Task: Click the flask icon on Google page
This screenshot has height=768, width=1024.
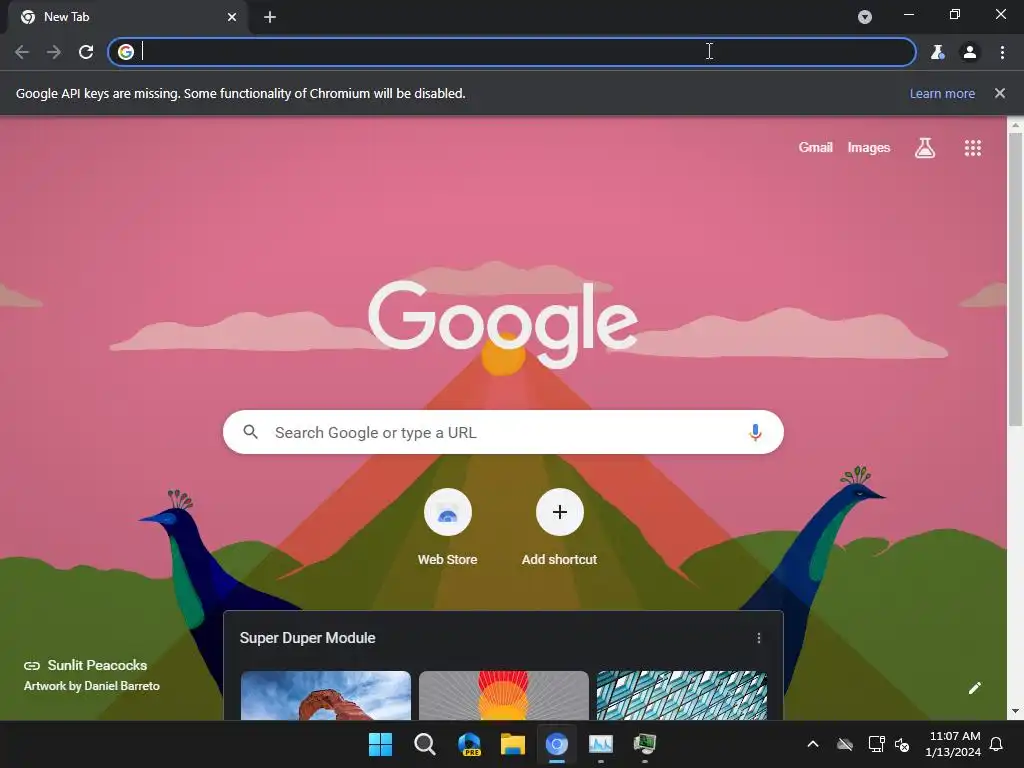Action: click(x=925, y=148)
